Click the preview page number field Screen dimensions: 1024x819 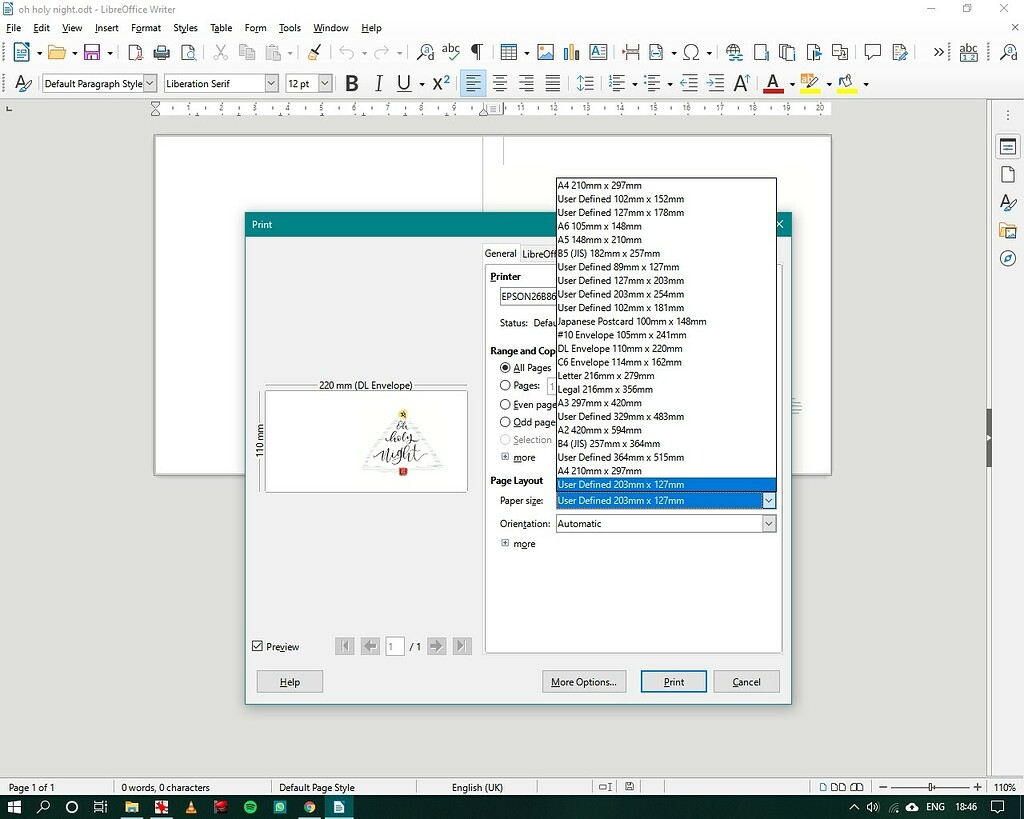pyautogui.click(x=395, y=647)
